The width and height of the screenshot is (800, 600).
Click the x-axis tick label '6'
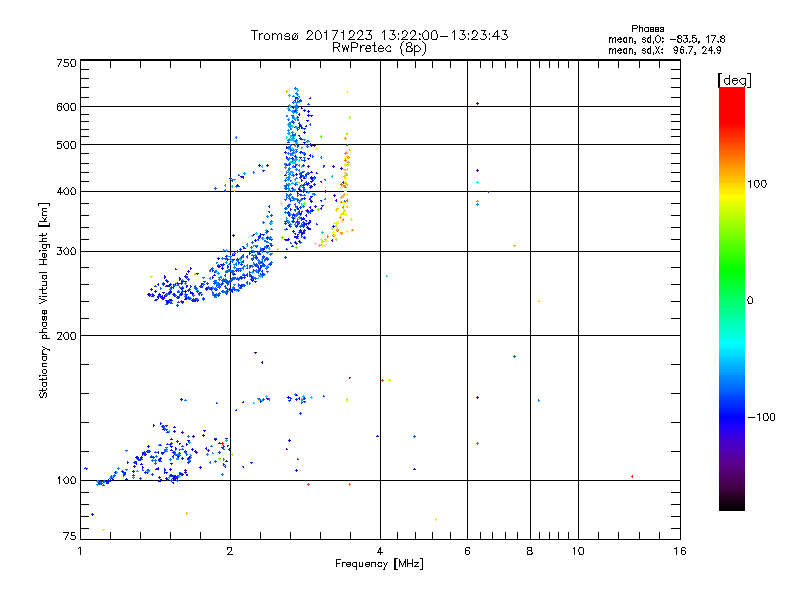coord(467,551)
